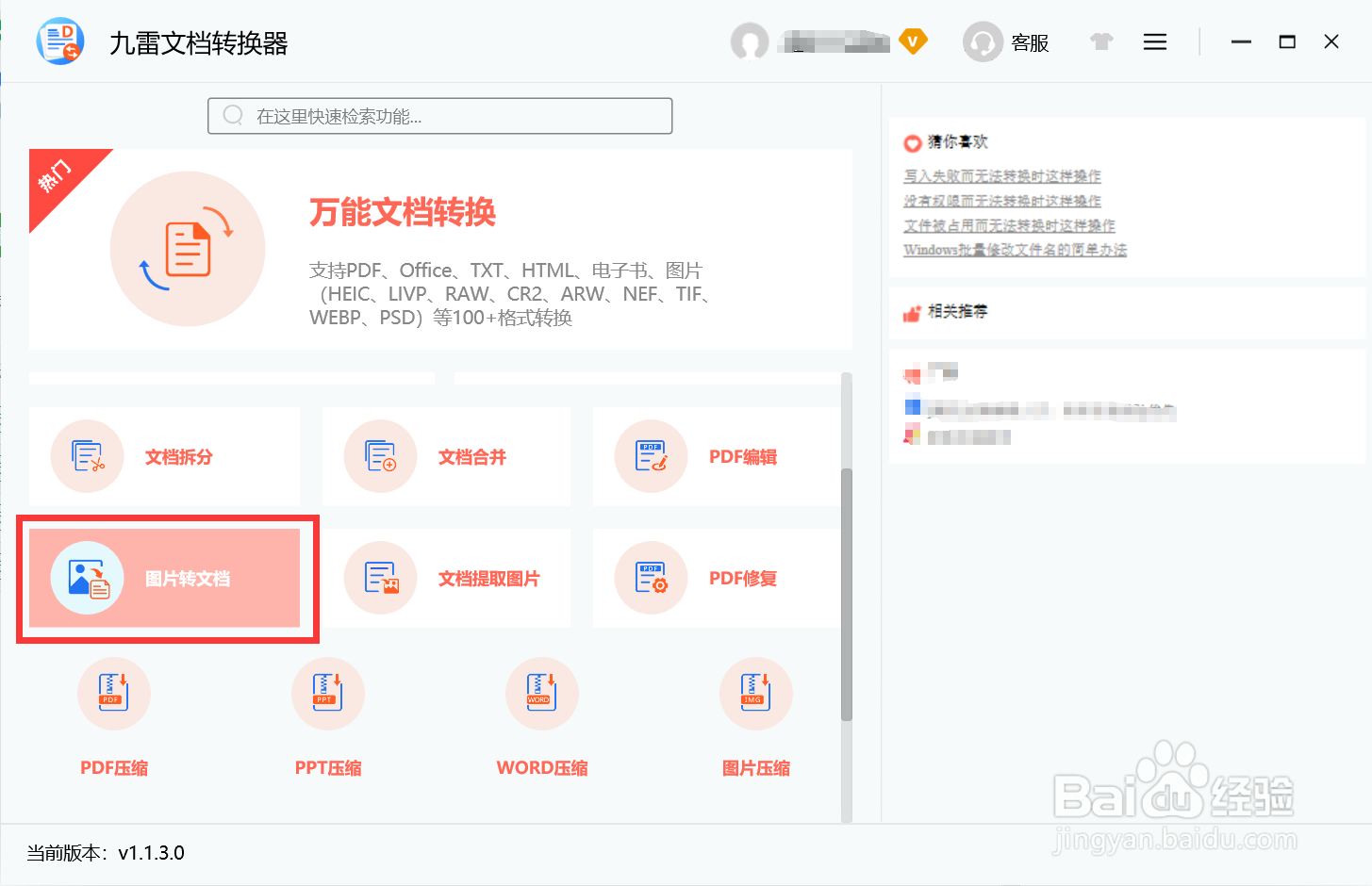The image size is (1372, 886).
Task: Open the 万能文档转换 title
Action: pos(403,212)
